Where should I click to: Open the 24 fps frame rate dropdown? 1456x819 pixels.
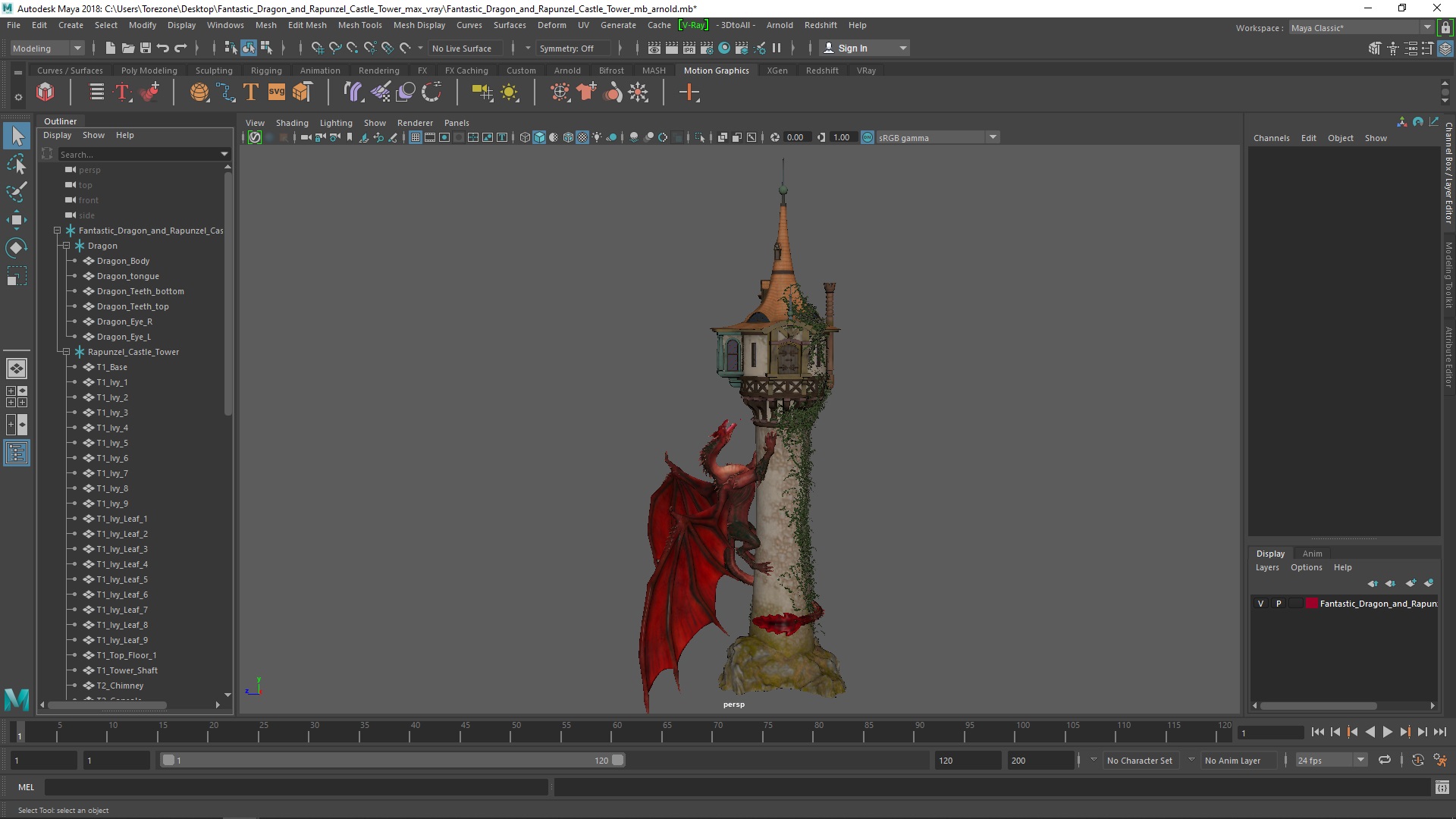(x=1331, y=760)
